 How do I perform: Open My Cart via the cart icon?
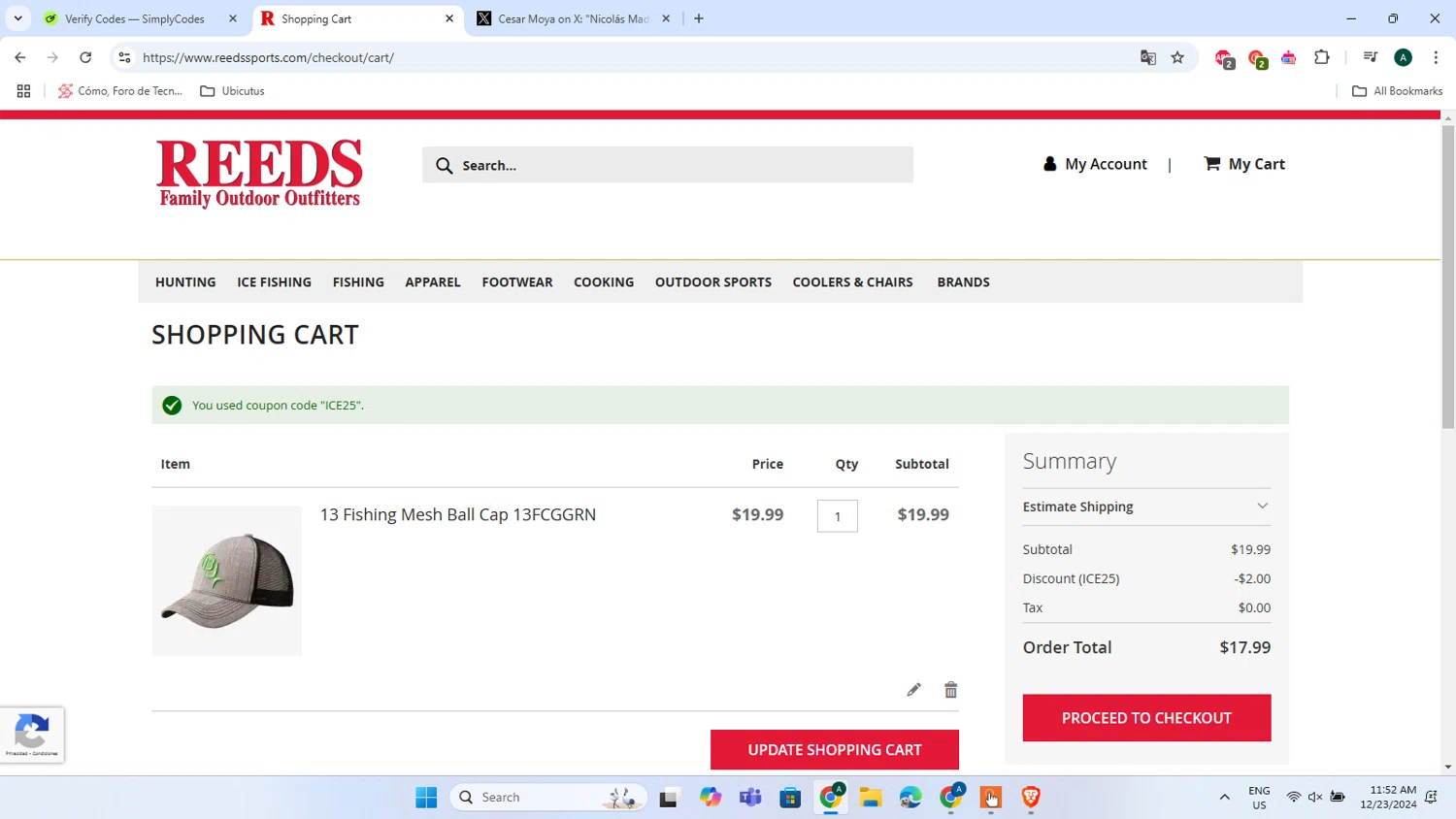coord(1211,163)
